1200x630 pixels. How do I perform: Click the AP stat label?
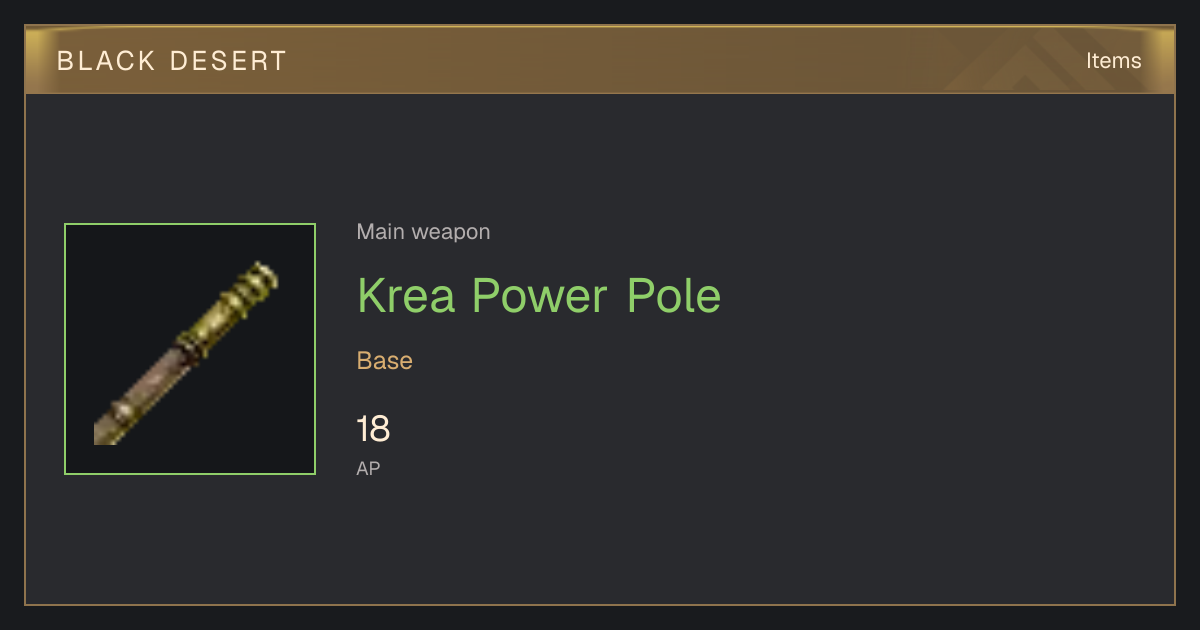368,468
